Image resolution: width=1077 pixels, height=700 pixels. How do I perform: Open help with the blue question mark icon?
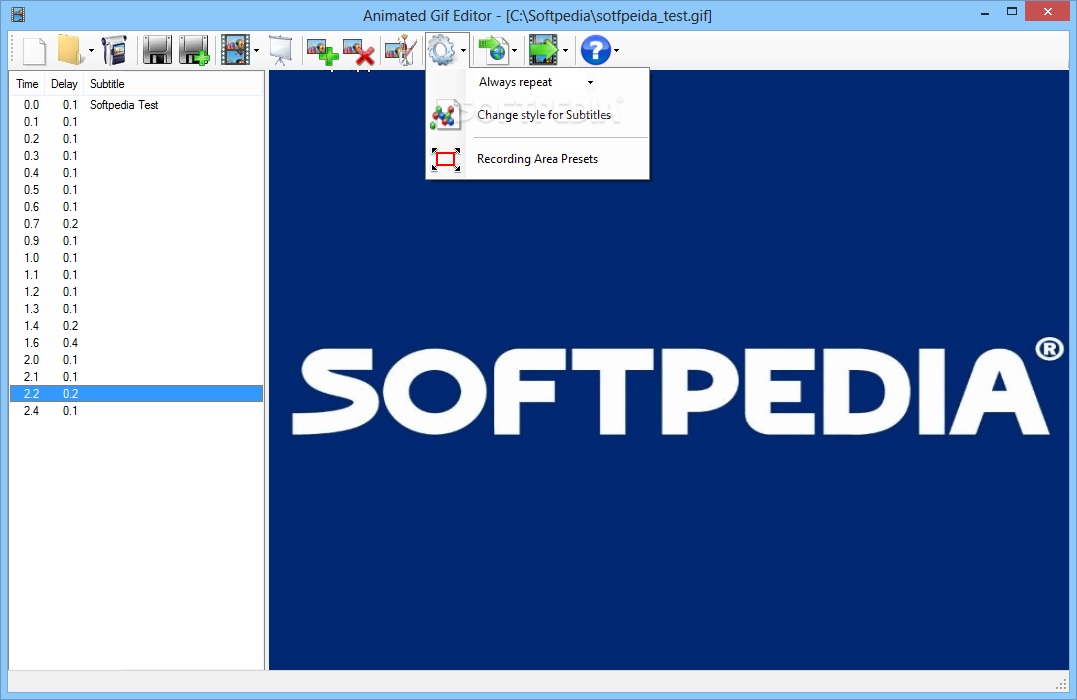(596, 50)
